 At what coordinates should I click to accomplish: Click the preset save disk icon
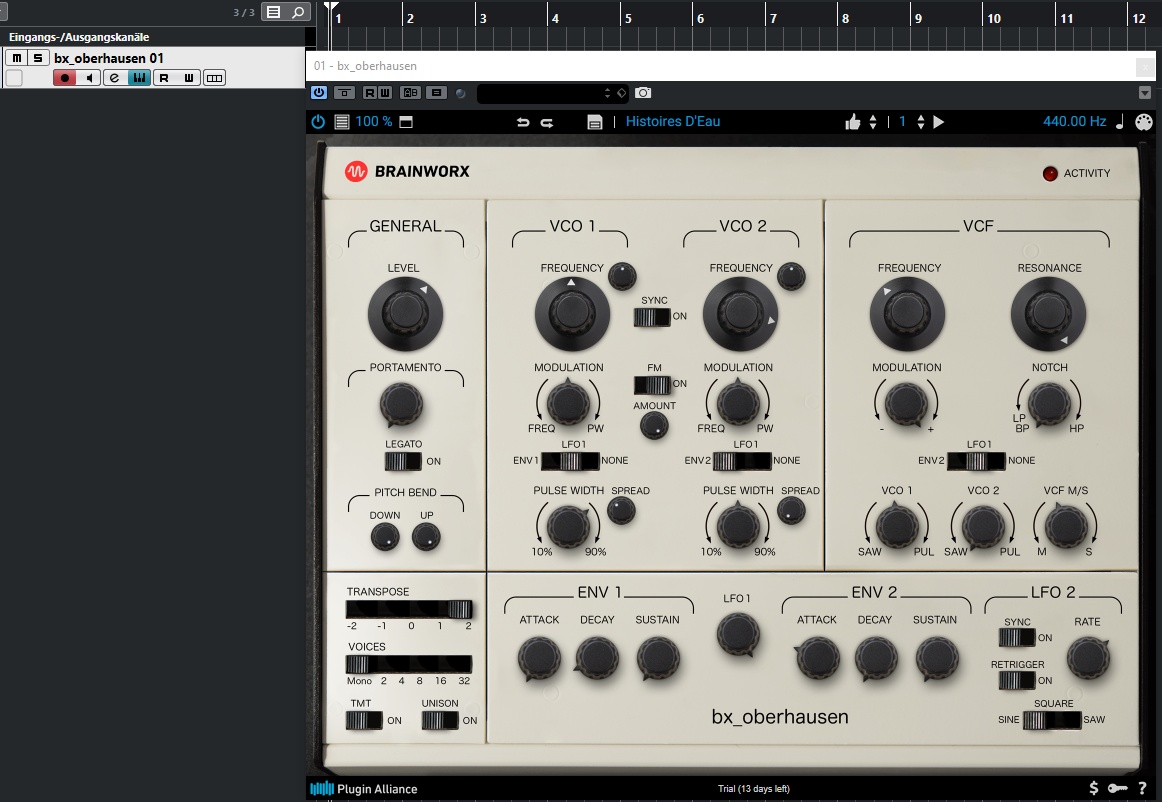tap(595, 122)
